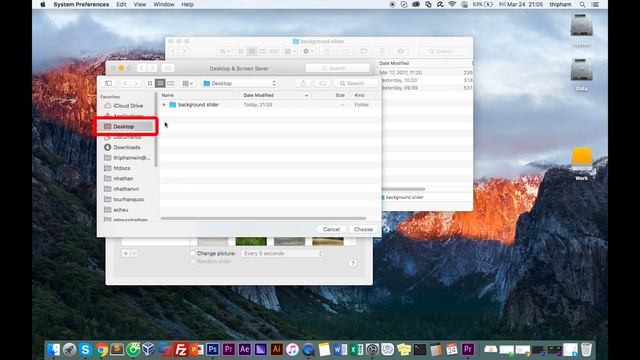Open iTunes from the Dock
Screen dimensions: 640x360
pyautogui.click(x=292, y=349)
